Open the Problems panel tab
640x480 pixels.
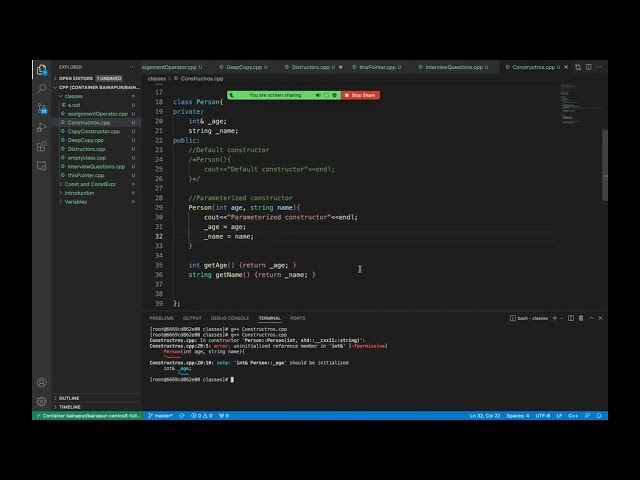(161, 318)
